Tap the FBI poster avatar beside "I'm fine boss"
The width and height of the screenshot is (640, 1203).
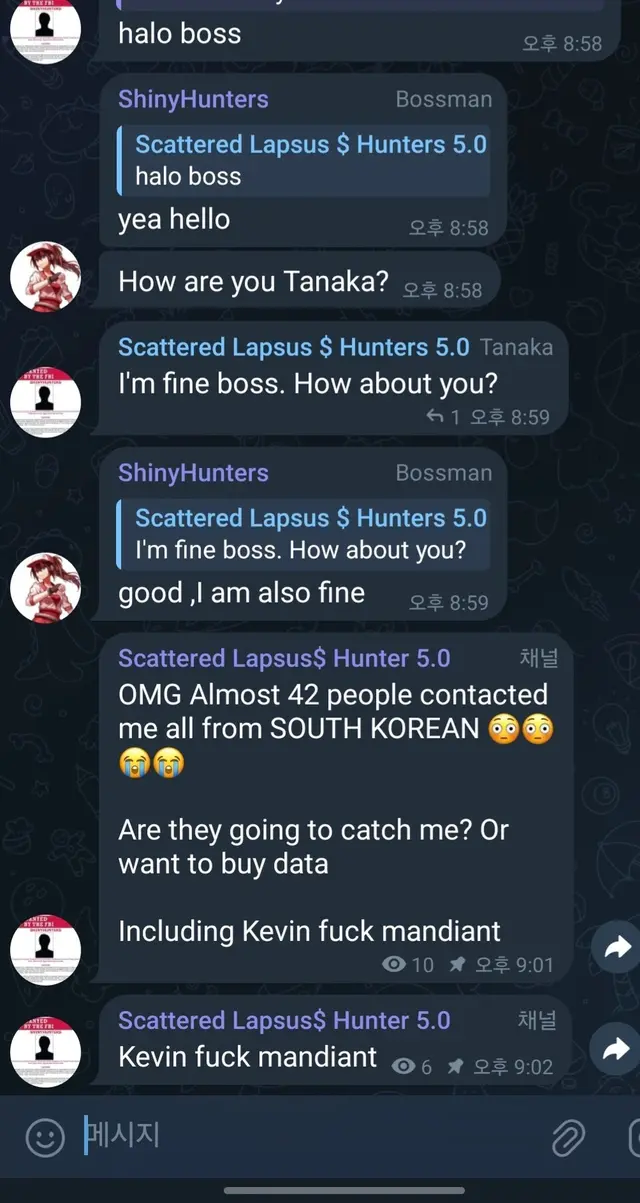(x=45, y=400)
